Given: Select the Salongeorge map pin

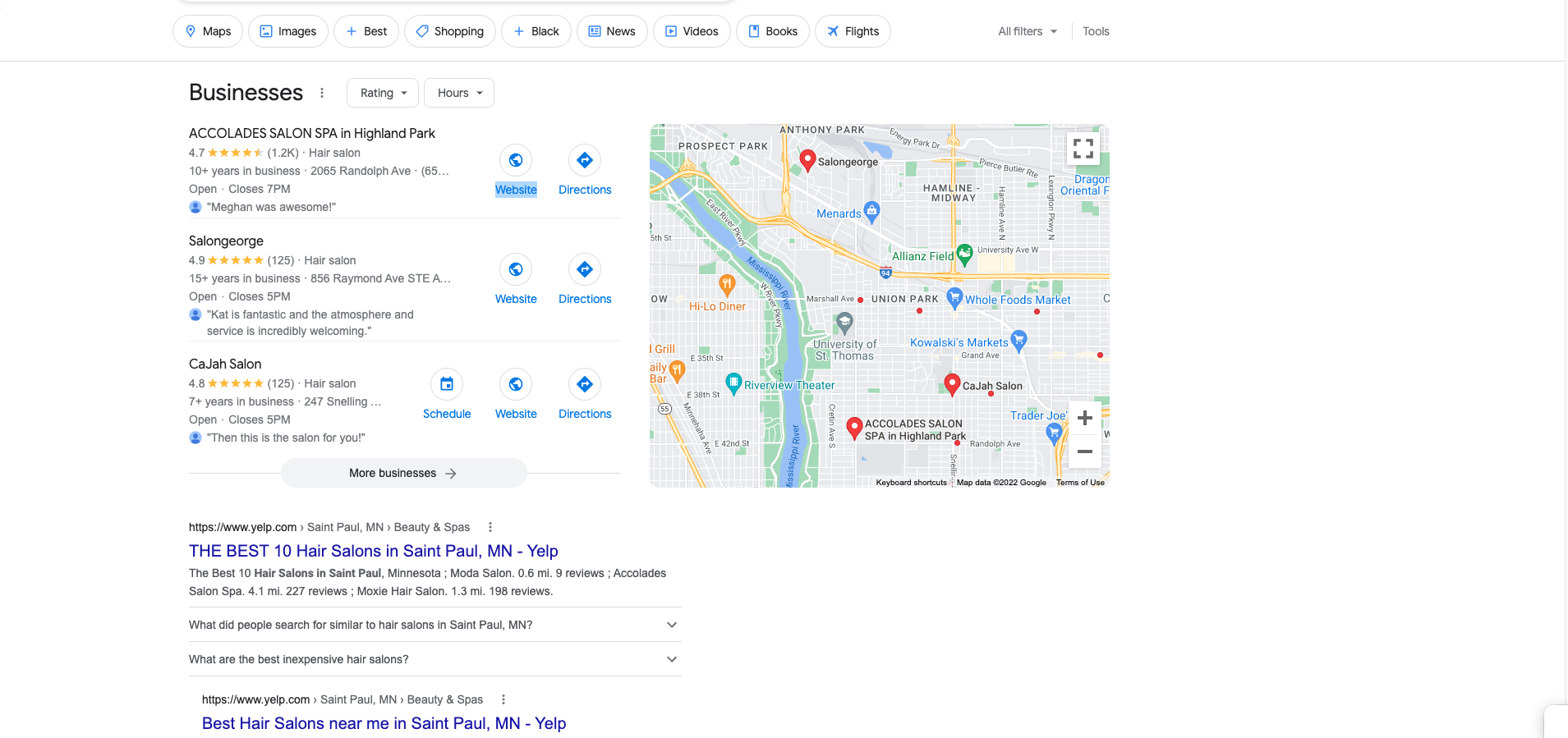Looking at the screenshot, I should [x=807, y=160].
